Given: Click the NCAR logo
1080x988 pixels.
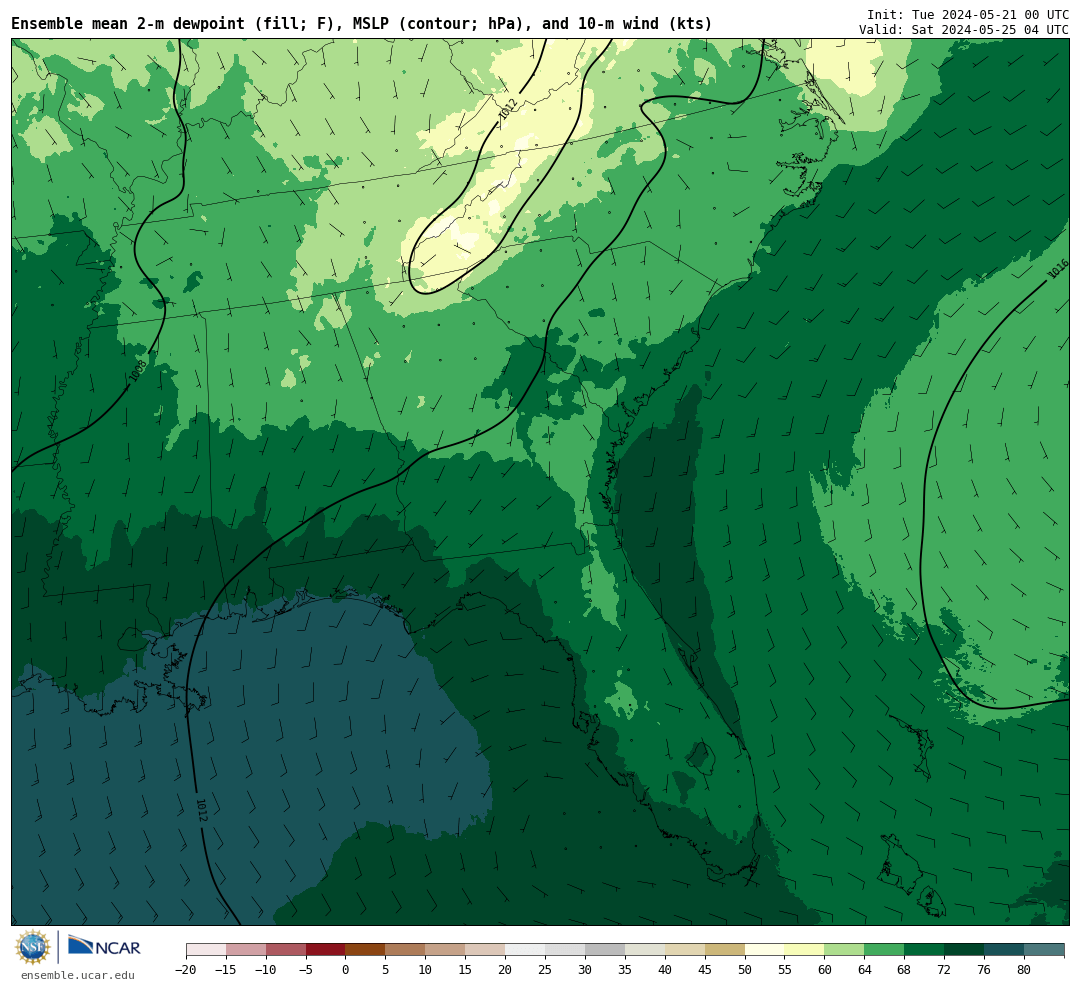Looking at the screenshot, I should tap(104, 947).
